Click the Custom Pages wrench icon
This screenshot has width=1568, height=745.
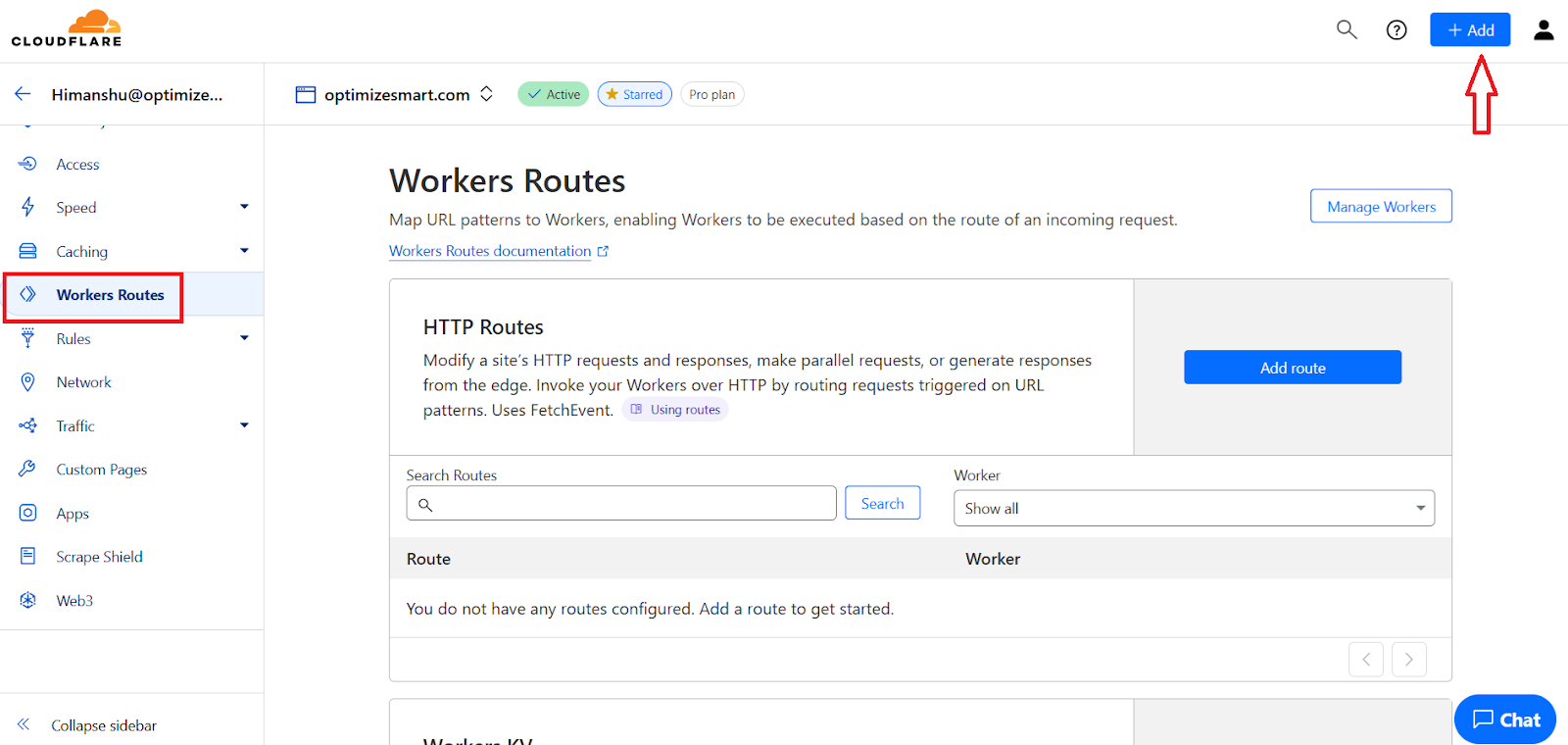click(x=27, y=469)
